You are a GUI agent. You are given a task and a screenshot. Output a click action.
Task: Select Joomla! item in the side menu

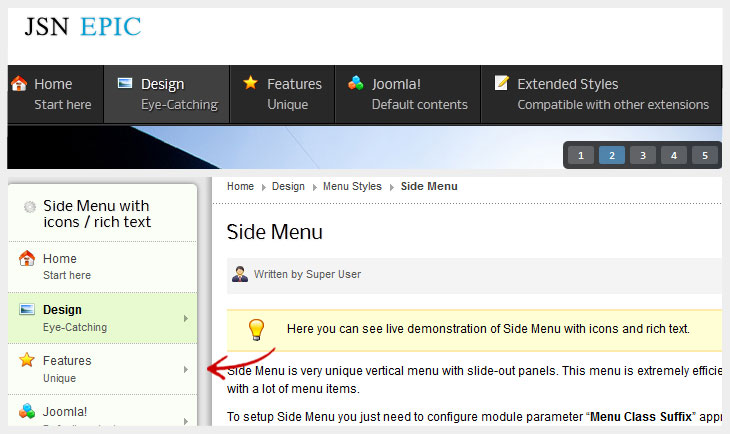[x=67, y=411]
